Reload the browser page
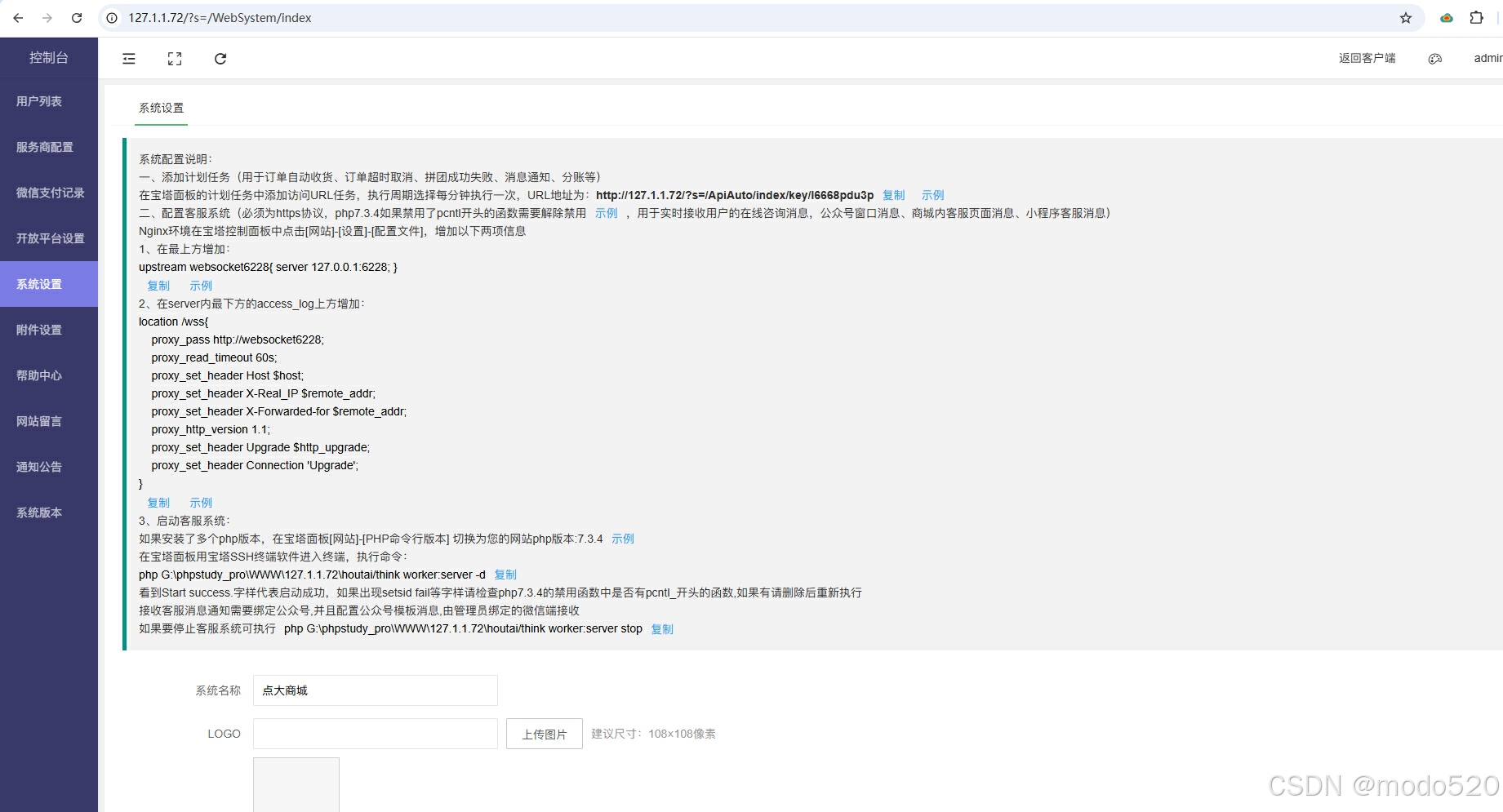The height and width of the screenshot is (812, 1503). coord(77,18)
